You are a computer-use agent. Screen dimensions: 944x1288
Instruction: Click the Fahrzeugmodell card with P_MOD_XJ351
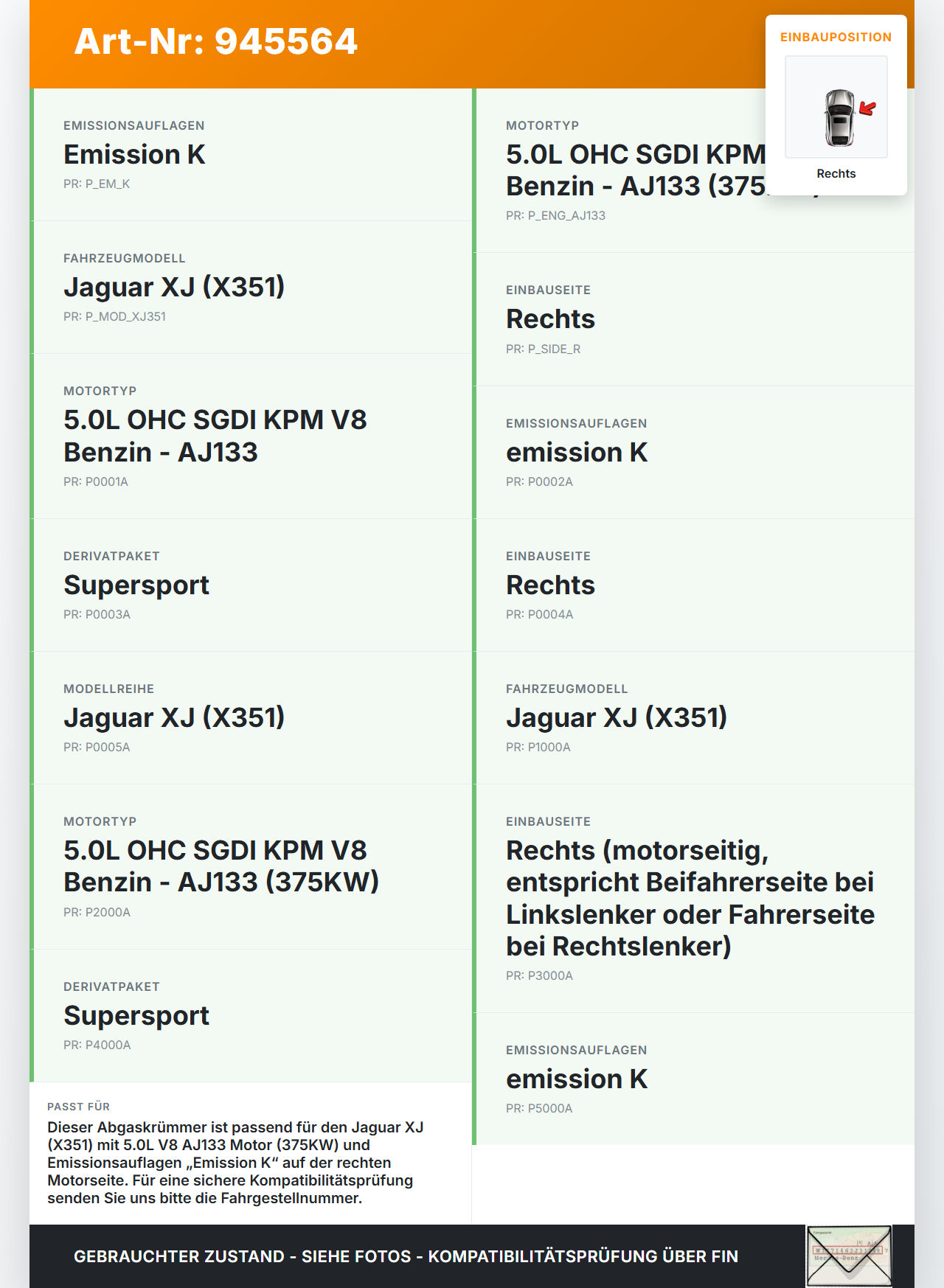coord(251,288)
